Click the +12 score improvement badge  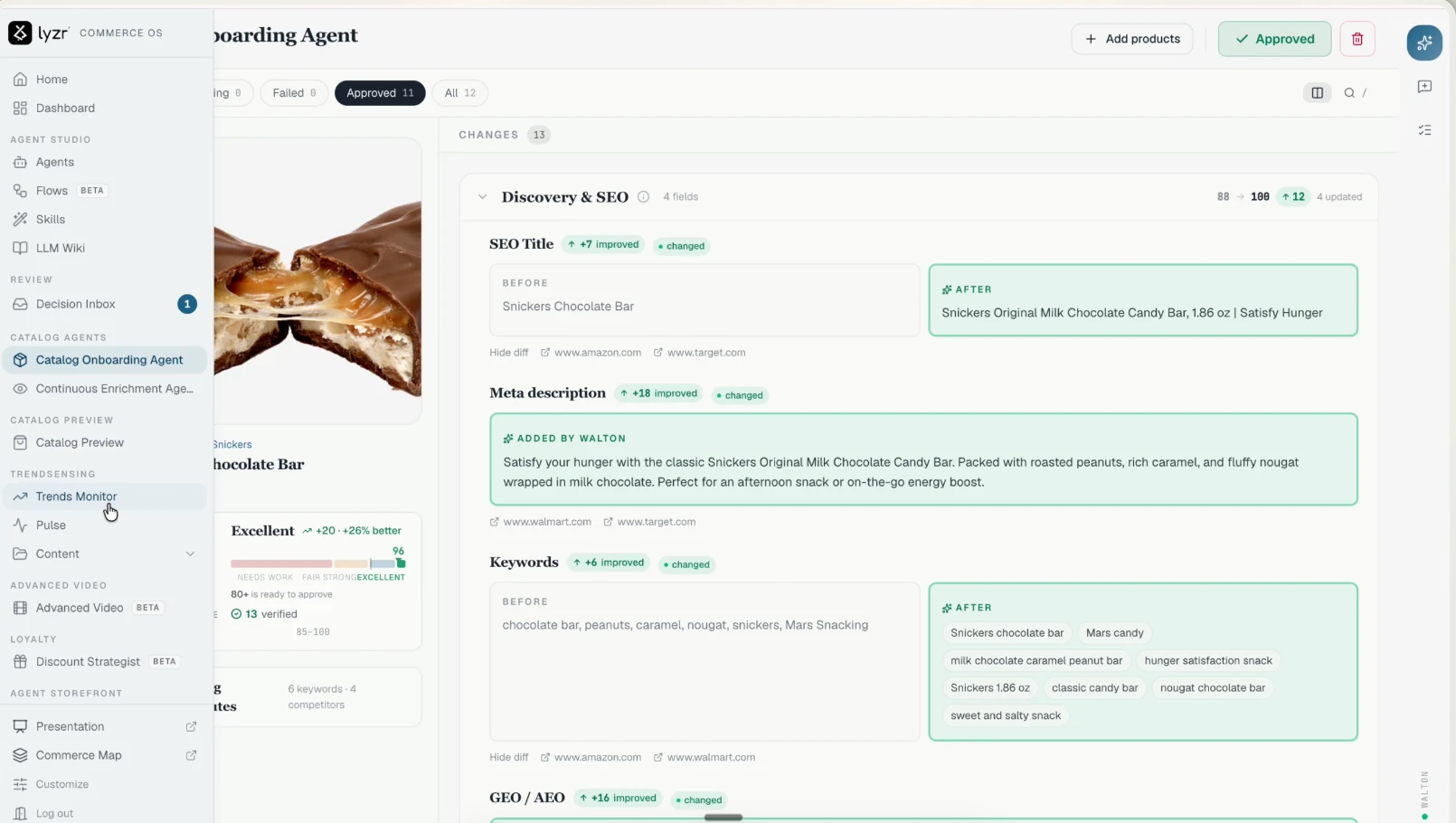point(1293,197)
